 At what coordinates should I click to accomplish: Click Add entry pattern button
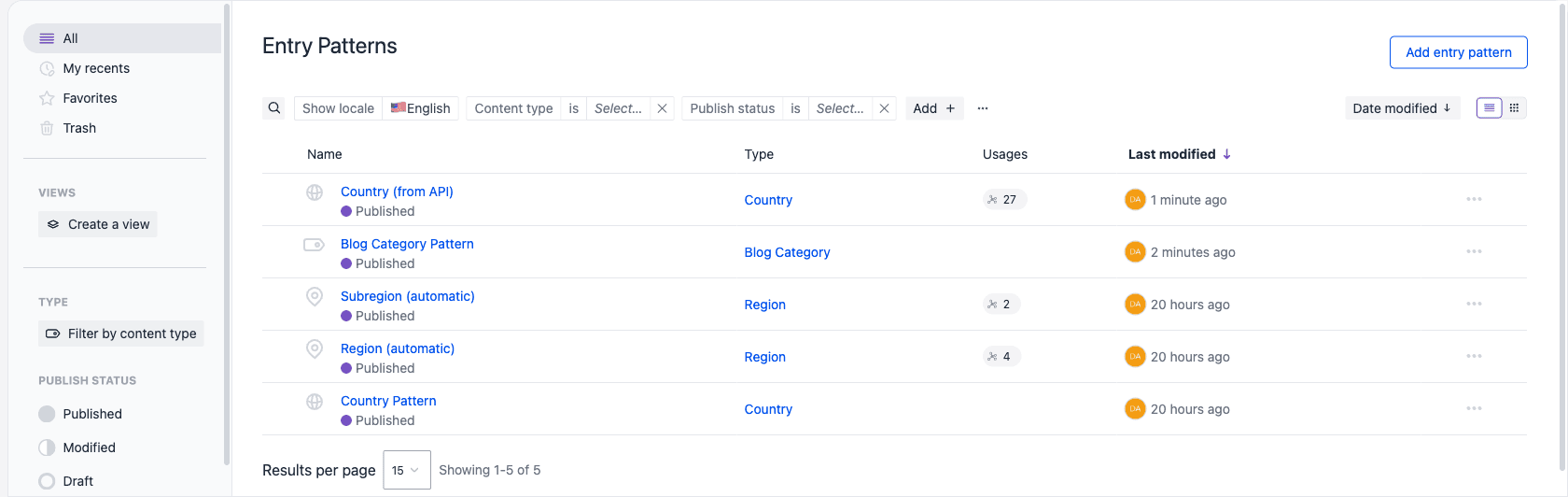tap(1459, 52)
